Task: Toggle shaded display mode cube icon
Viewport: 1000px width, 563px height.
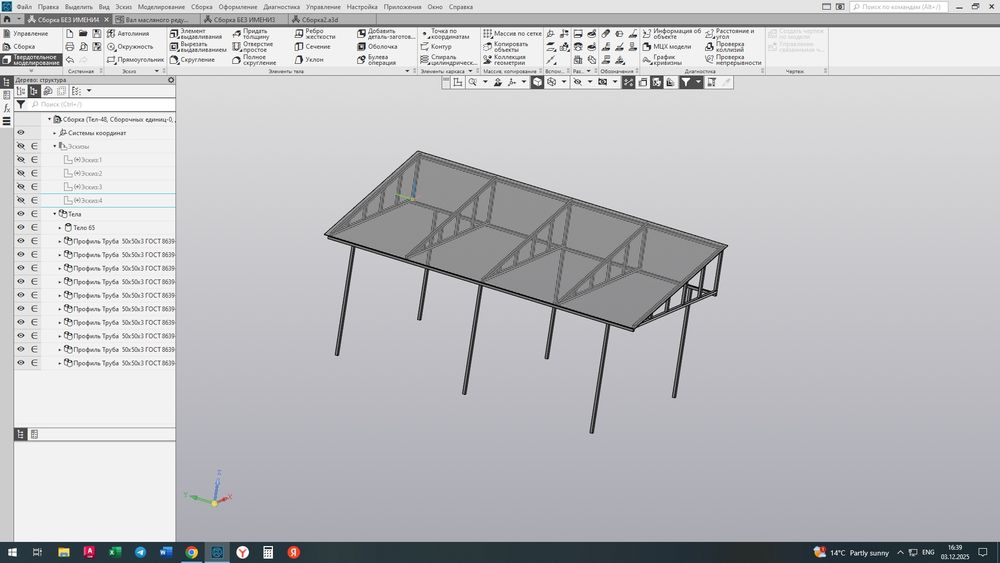Action: click(x=537, y=82)
